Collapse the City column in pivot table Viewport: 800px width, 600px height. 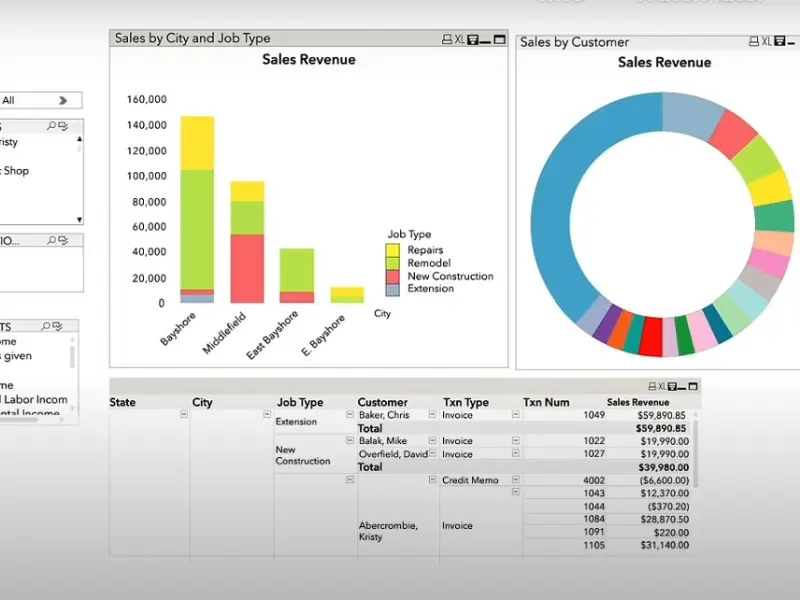pos(267,415)
